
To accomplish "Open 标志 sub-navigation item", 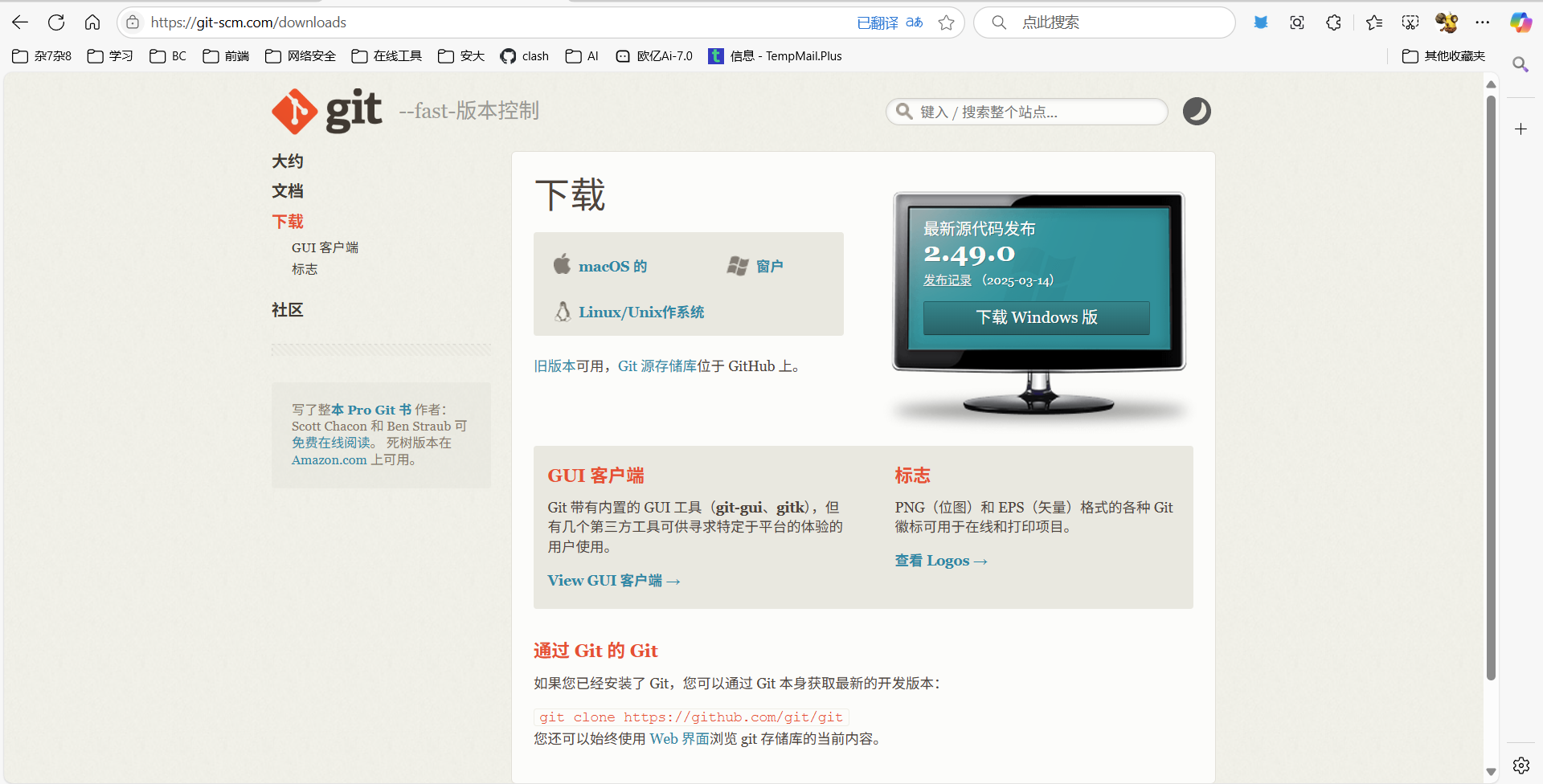I will tap(305, 269).
